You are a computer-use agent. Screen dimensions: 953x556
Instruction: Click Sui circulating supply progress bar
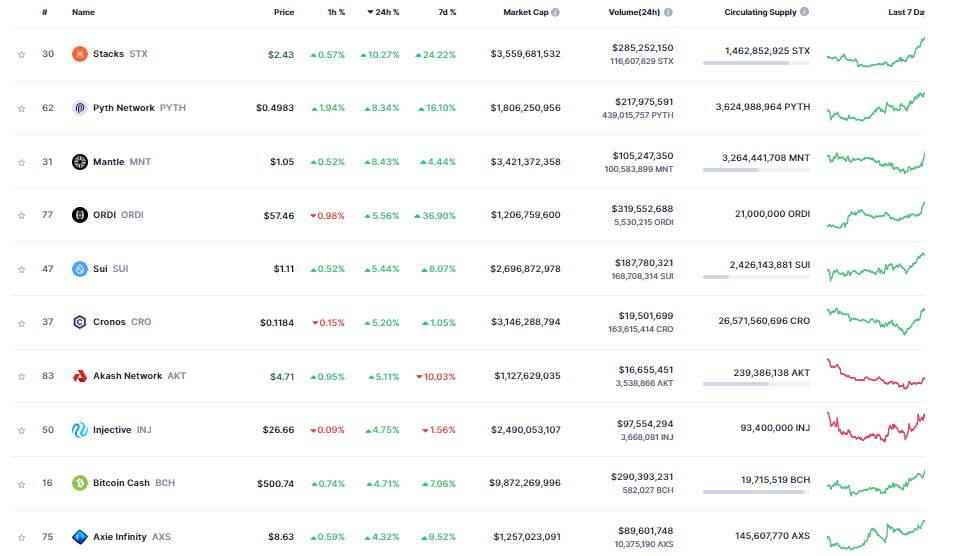tap(756, 277)
